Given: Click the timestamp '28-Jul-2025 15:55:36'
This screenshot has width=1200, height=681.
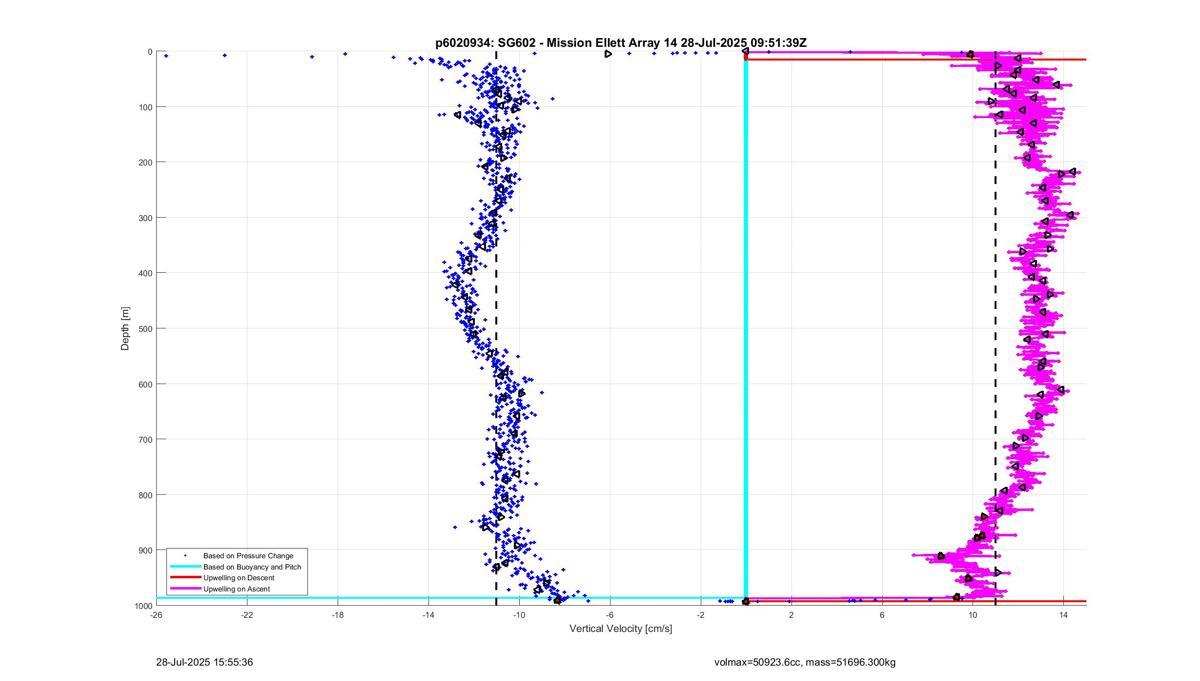Looking at the screenshot, I should (204, 661).
